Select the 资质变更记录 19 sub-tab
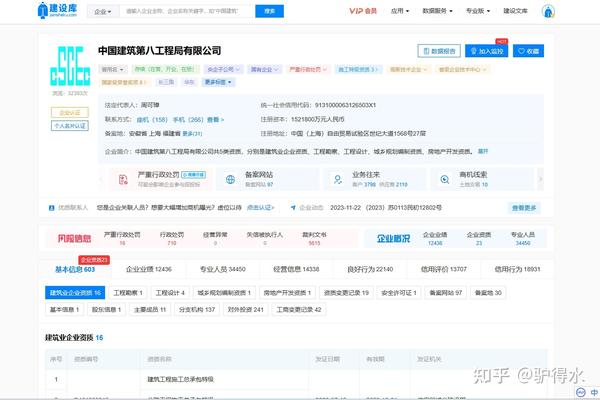Viewport: 600px width, 400px height. (346, 293)
